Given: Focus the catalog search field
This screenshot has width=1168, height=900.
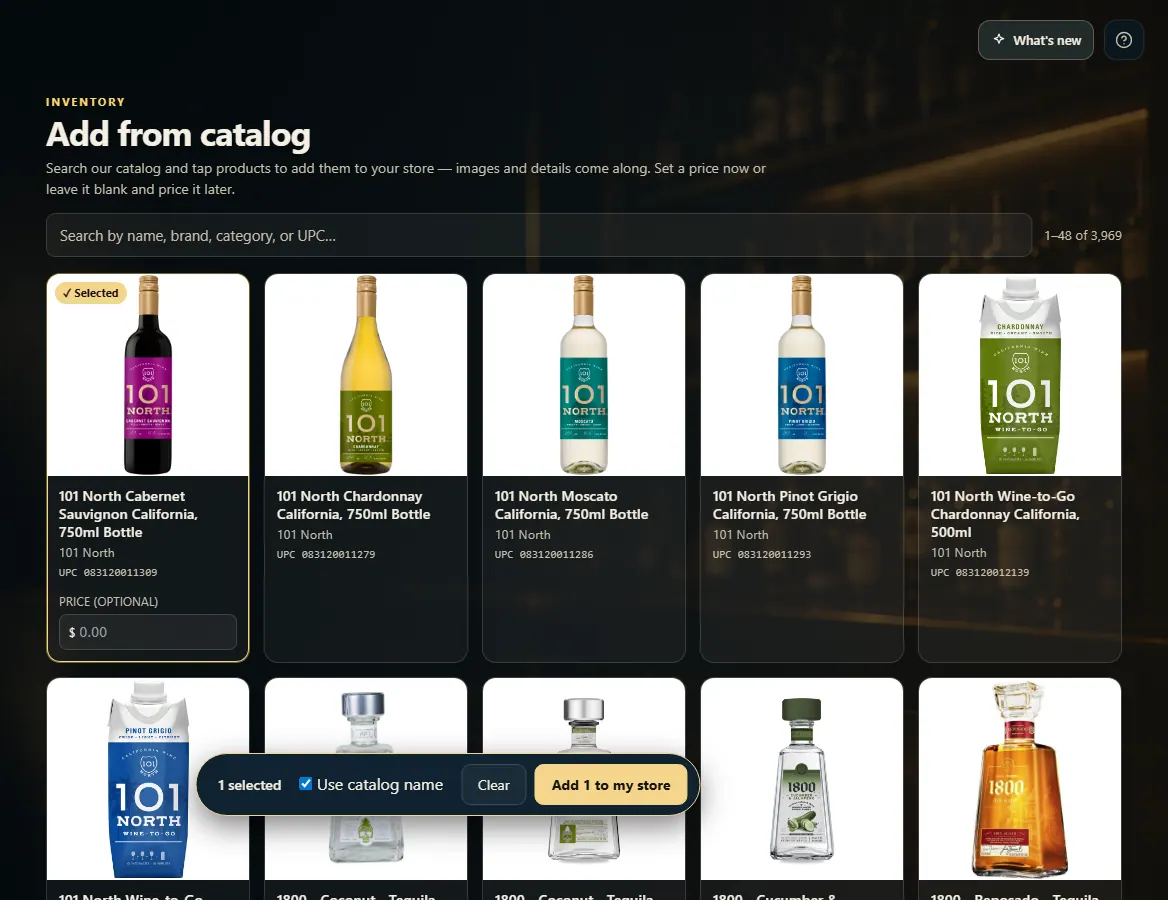Looking at the screenshot, I should (539, 235).
